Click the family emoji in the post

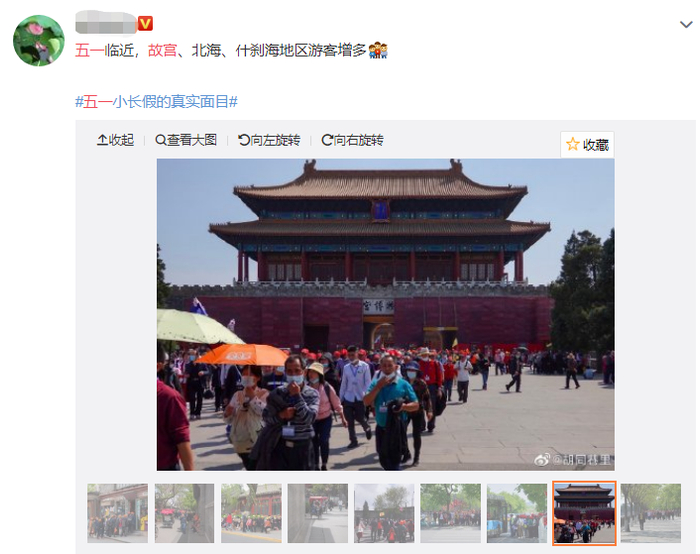point(378,50)
